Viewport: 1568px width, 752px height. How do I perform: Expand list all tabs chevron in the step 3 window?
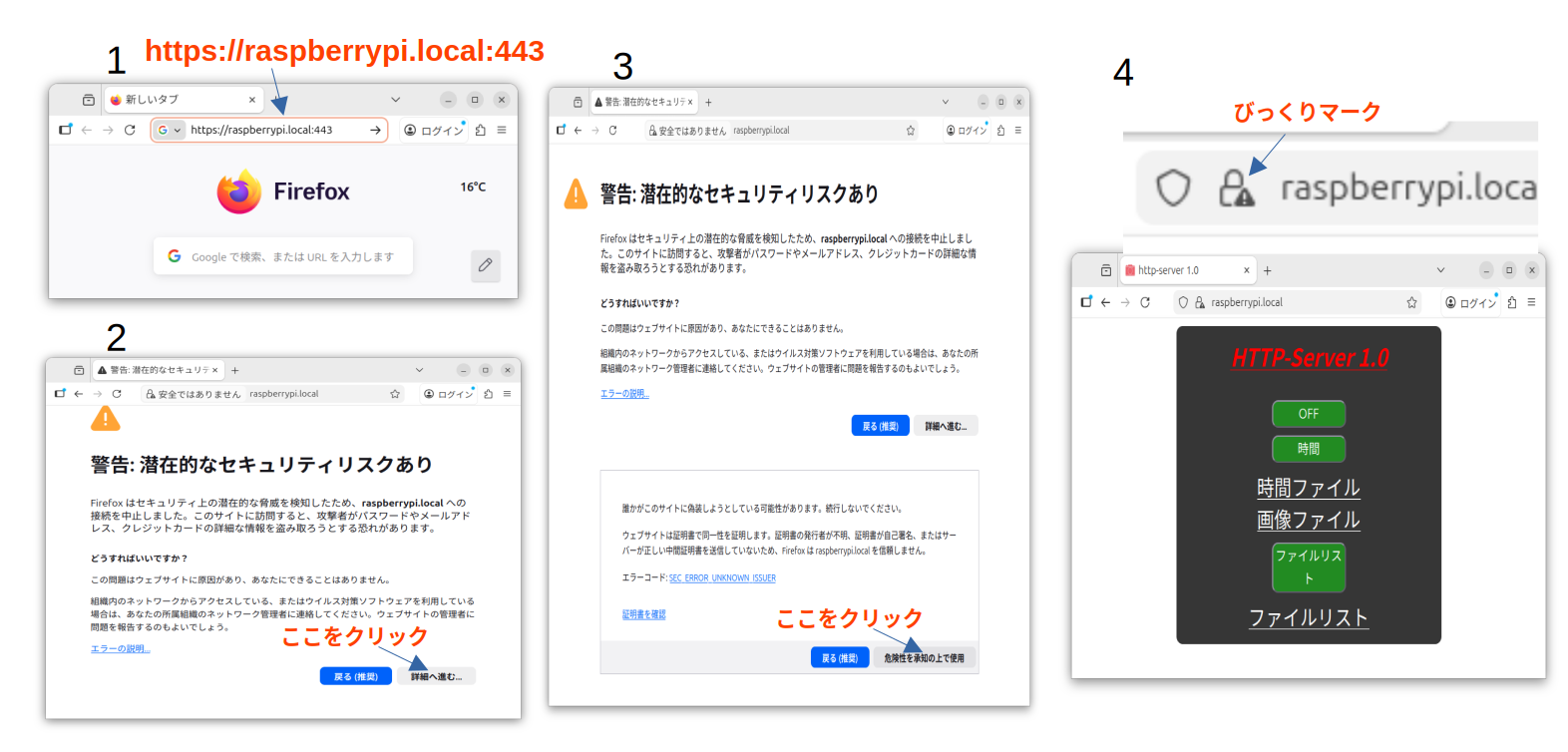[x=945, y=102]
